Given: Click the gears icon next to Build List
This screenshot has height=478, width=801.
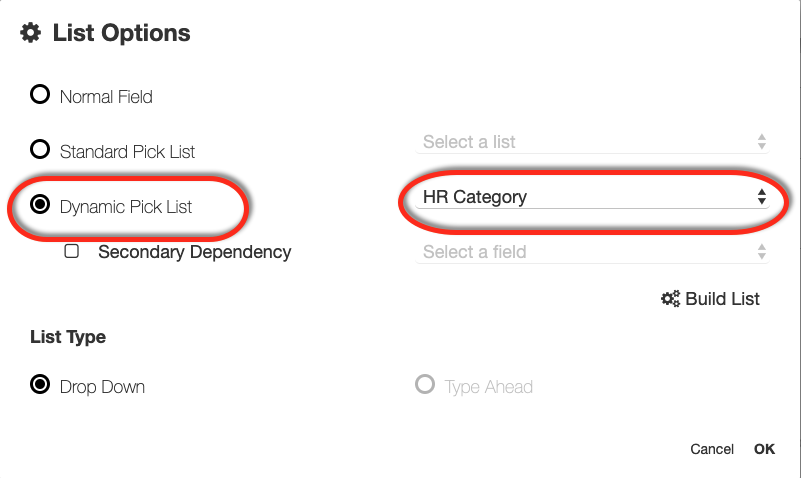Looking at the screenshot, I should [x=670, y=299].
